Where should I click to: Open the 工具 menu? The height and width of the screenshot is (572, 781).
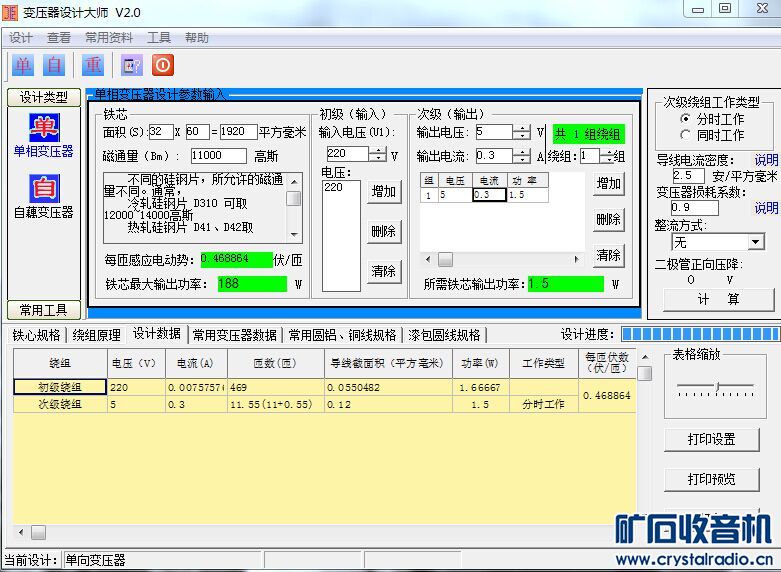[x=159, y=38]
